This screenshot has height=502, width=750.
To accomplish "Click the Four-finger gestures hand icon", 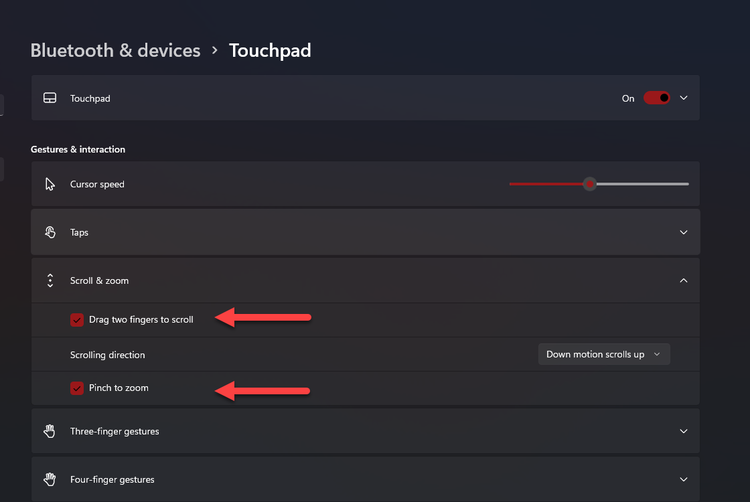I will click(50, 479).
